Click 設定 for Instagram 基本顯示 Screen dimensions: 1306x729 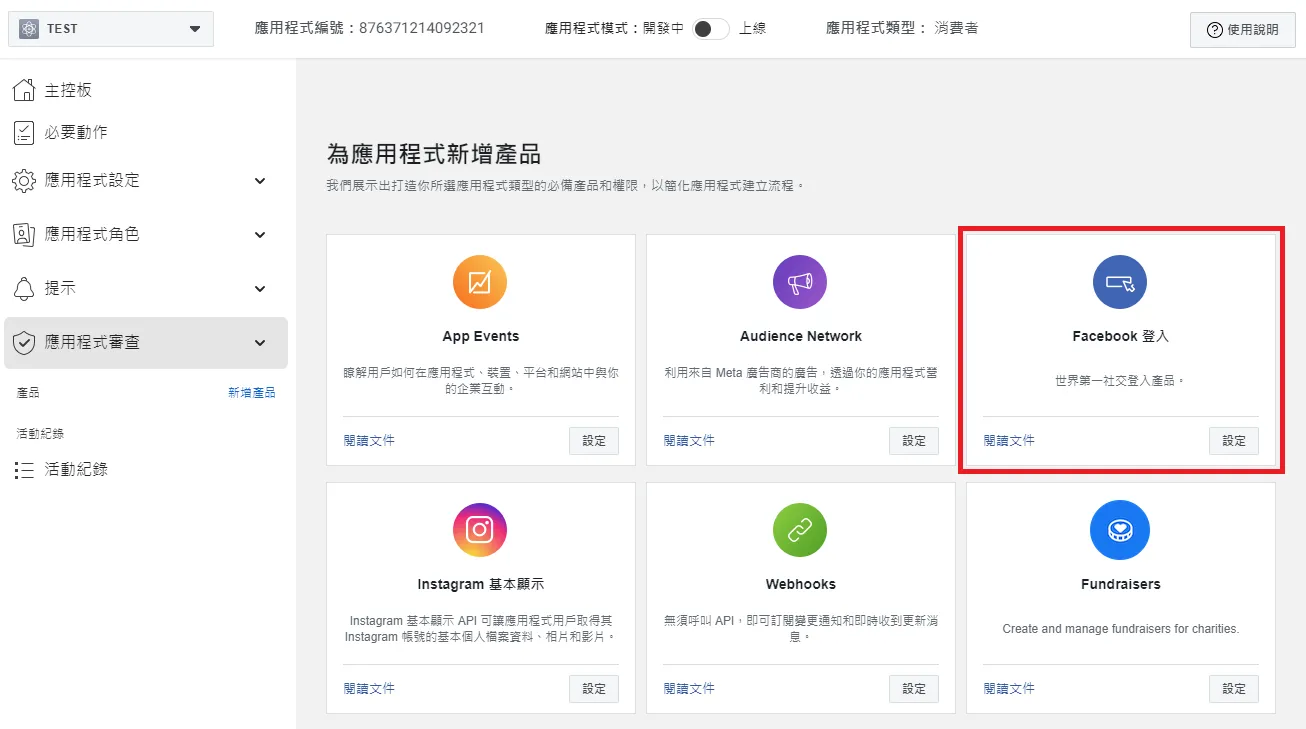tap(594, 689)
